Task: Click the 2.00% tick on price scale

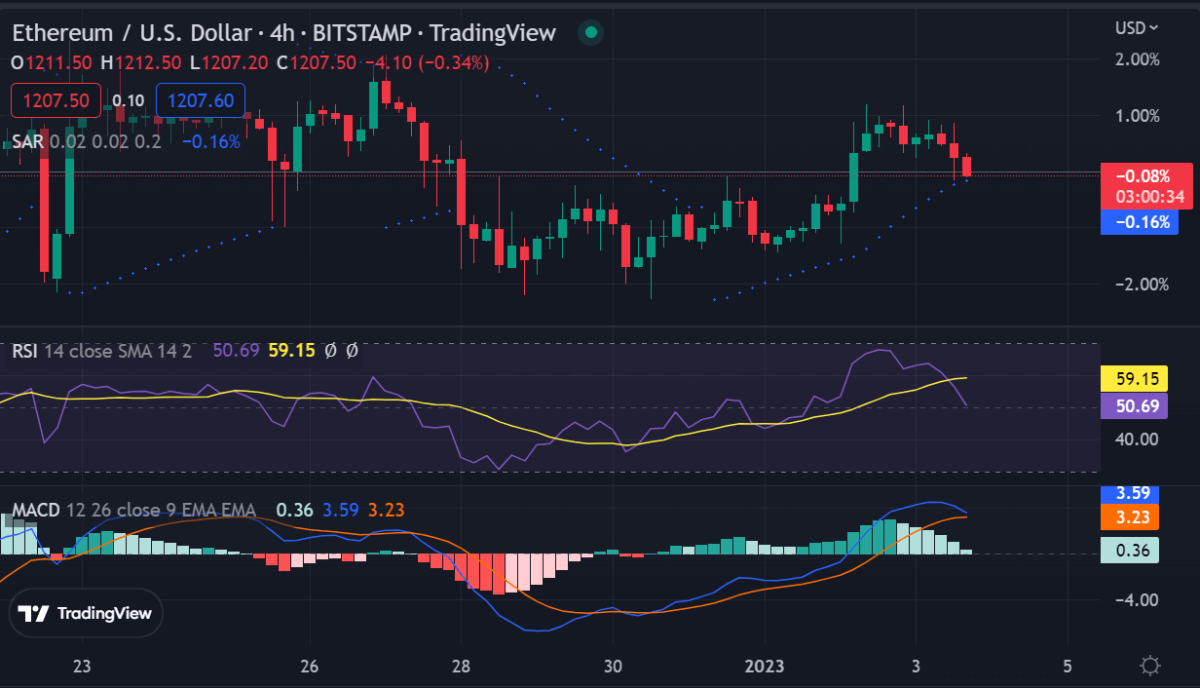Action: coord(1138,59)
